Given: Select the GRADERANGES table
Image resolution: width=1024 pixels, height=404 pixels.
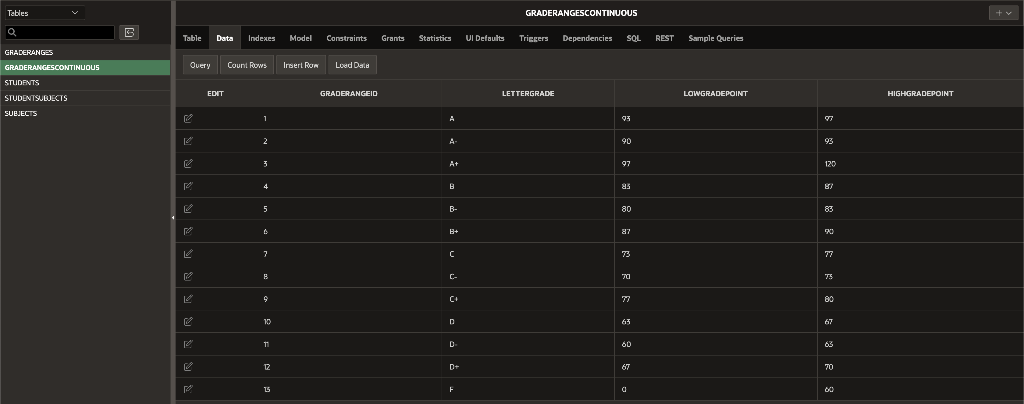Looking at the screenshot, I should pos(85,52).
